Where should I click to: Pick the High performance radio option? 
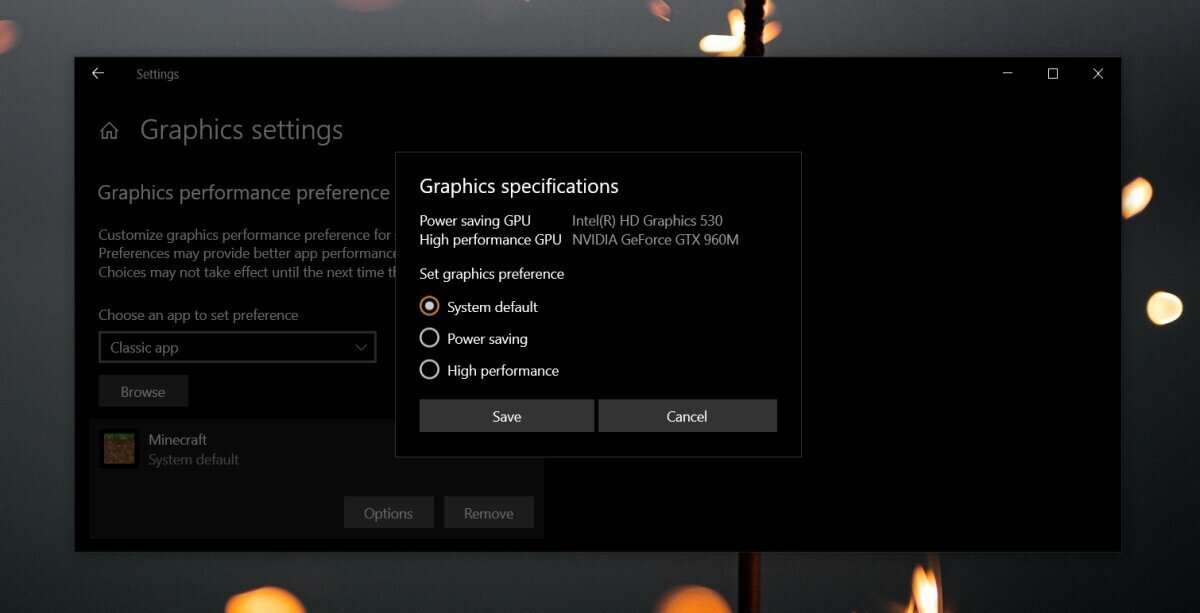click(x=430, y=370)
